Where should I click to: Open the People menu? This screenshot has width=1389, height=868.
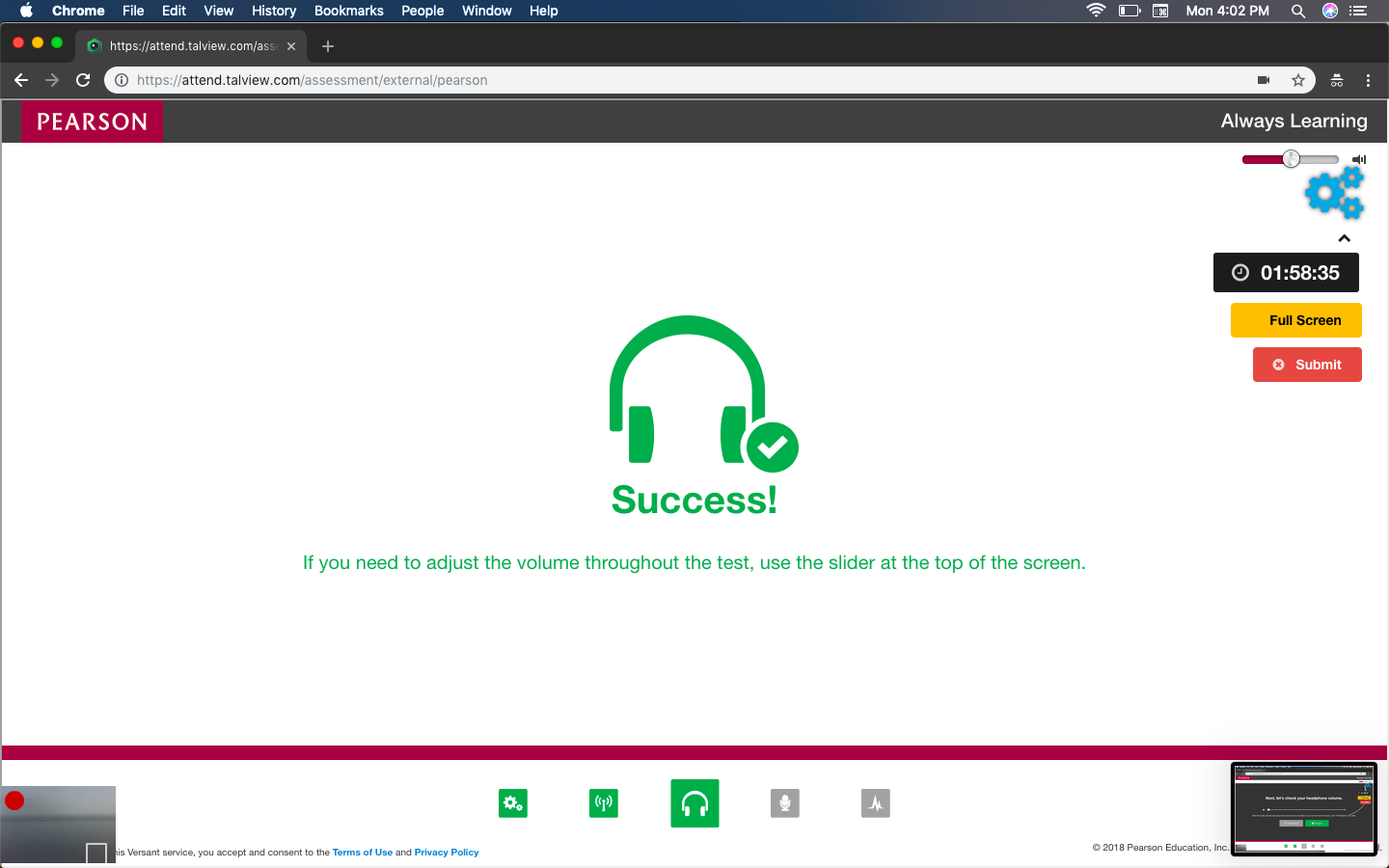click(x=422, y=11)
